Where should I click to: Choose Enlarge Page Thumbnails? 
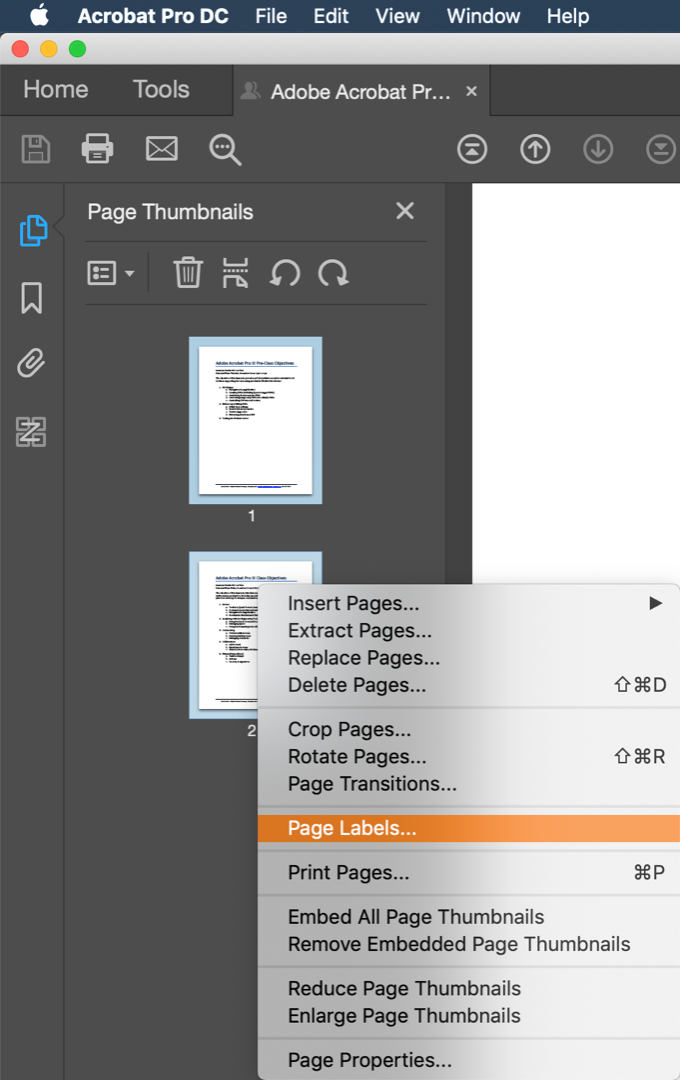[468, 1016]
